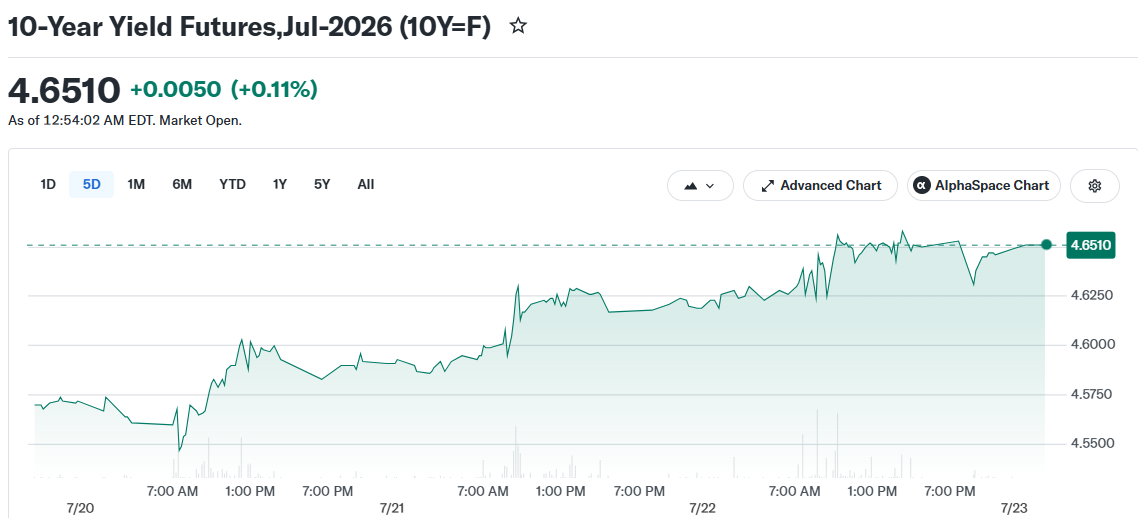Click the AlphaSpace alpha logo icon
Image resolution: width=1138 pixels, height=518 pixels.
[x=921, y=186]
